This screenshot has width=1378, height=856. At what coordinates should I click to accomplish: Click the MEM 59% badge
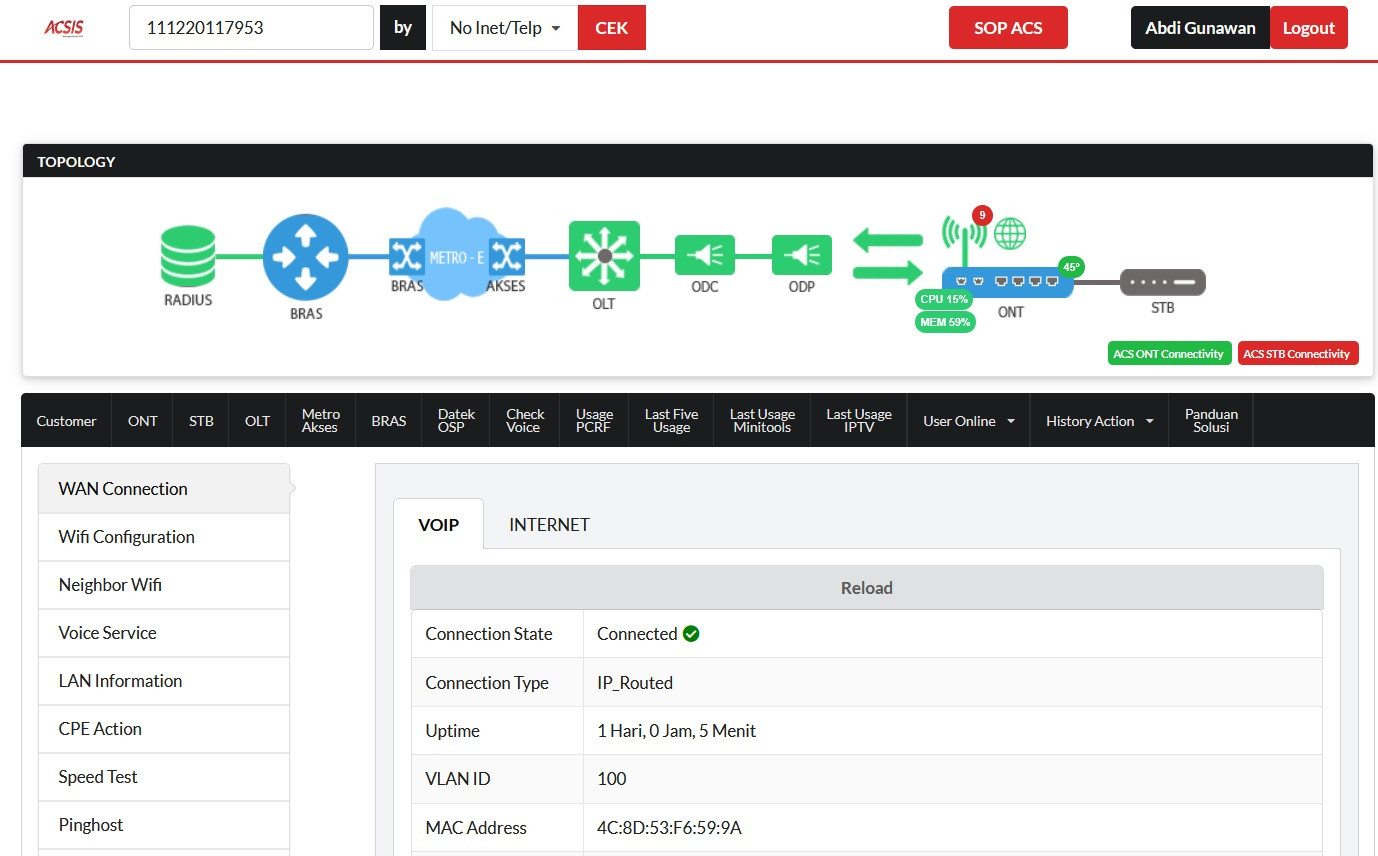coord(945,322)
